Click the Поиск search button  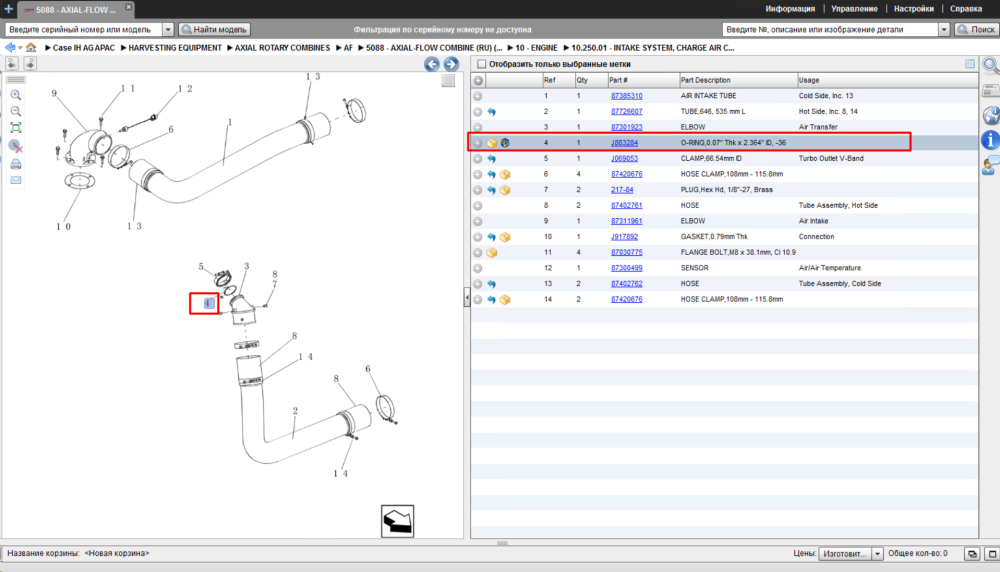(x=976, y=29)
